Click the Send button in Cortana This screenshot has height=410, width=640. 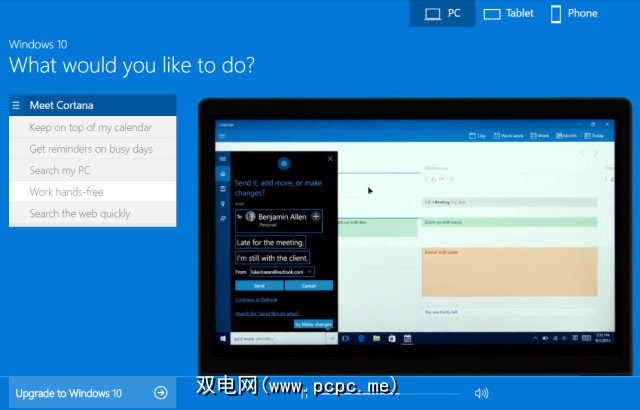click(x=259, y=286)
